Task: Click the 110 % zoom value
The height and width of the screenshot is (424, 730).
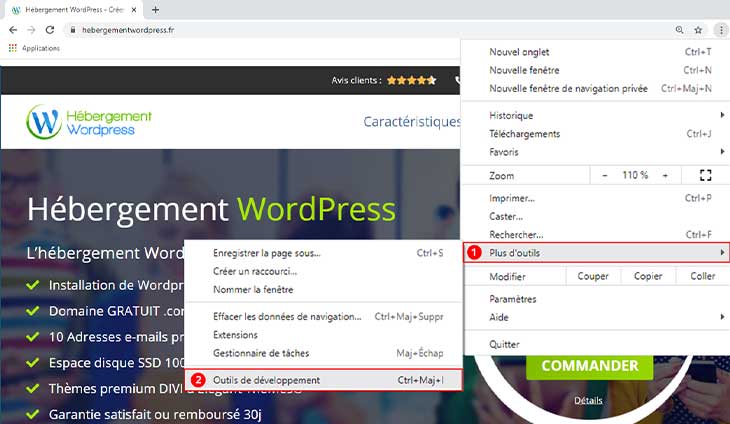Action: coord(635,175)
